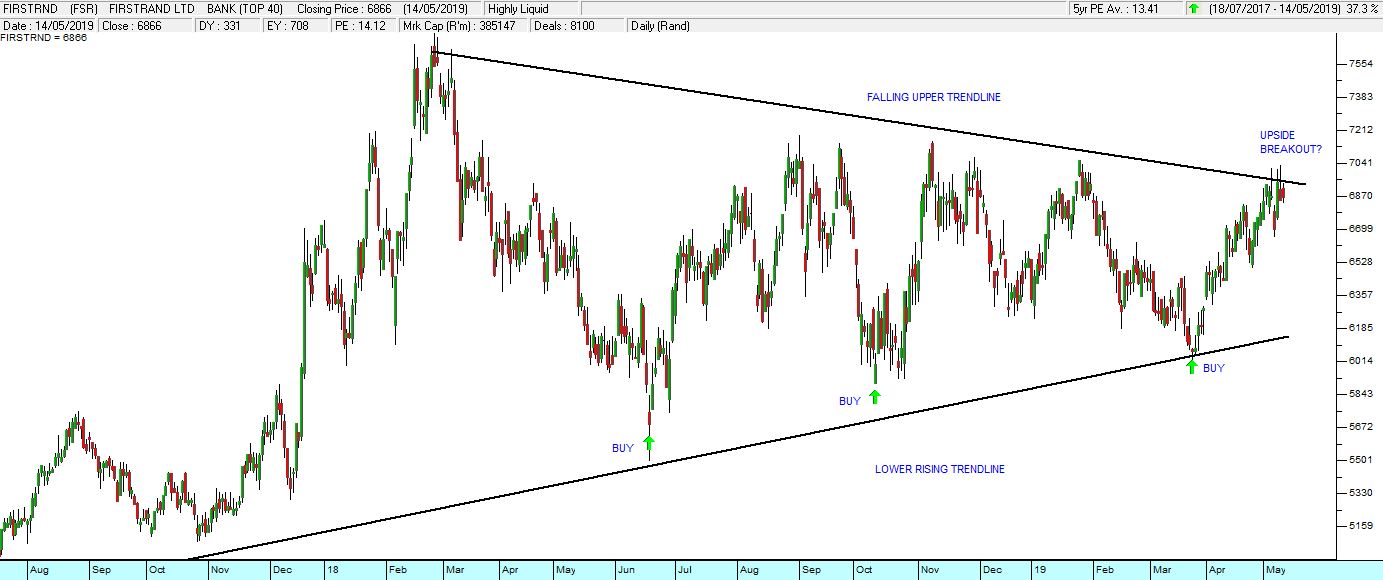Click the FIRSTRND = 6866 chart legend
The image size is (1383, 580).
[44, 38]
